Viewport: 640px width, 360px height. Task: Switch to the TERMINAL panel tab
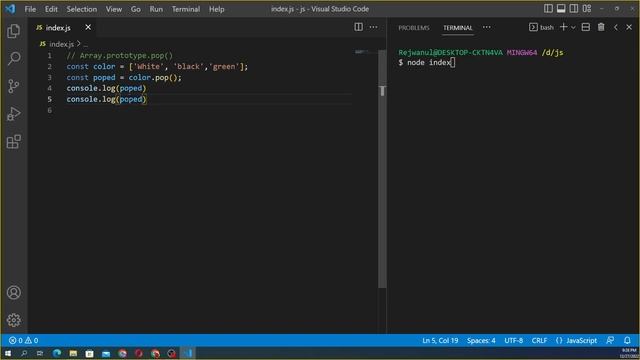pos(458,28)
